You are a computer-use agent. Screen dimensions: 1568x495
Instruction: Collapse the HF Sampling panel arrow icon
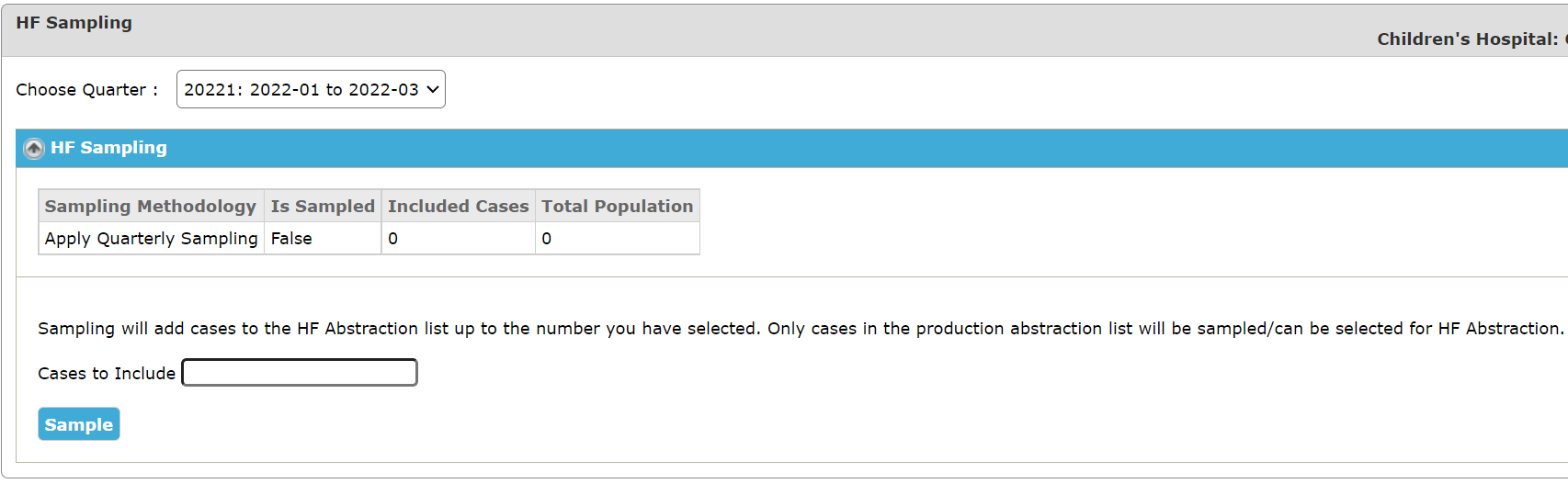click(34, 148)
